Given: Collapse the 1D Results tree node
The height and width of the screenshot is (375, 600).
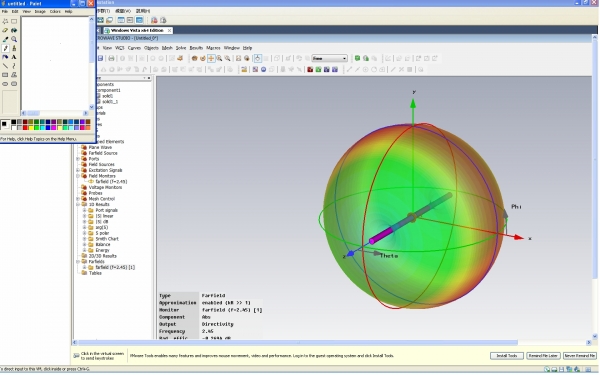Looking at the screenshot, I should click(78, 205).
